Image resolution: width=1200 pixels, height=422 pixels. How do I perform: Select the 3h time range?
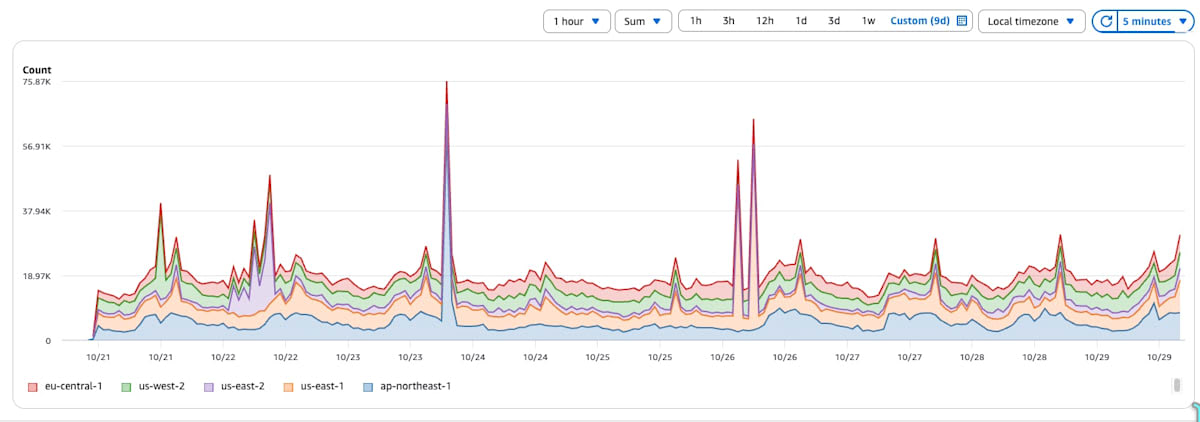pos(729,21)
